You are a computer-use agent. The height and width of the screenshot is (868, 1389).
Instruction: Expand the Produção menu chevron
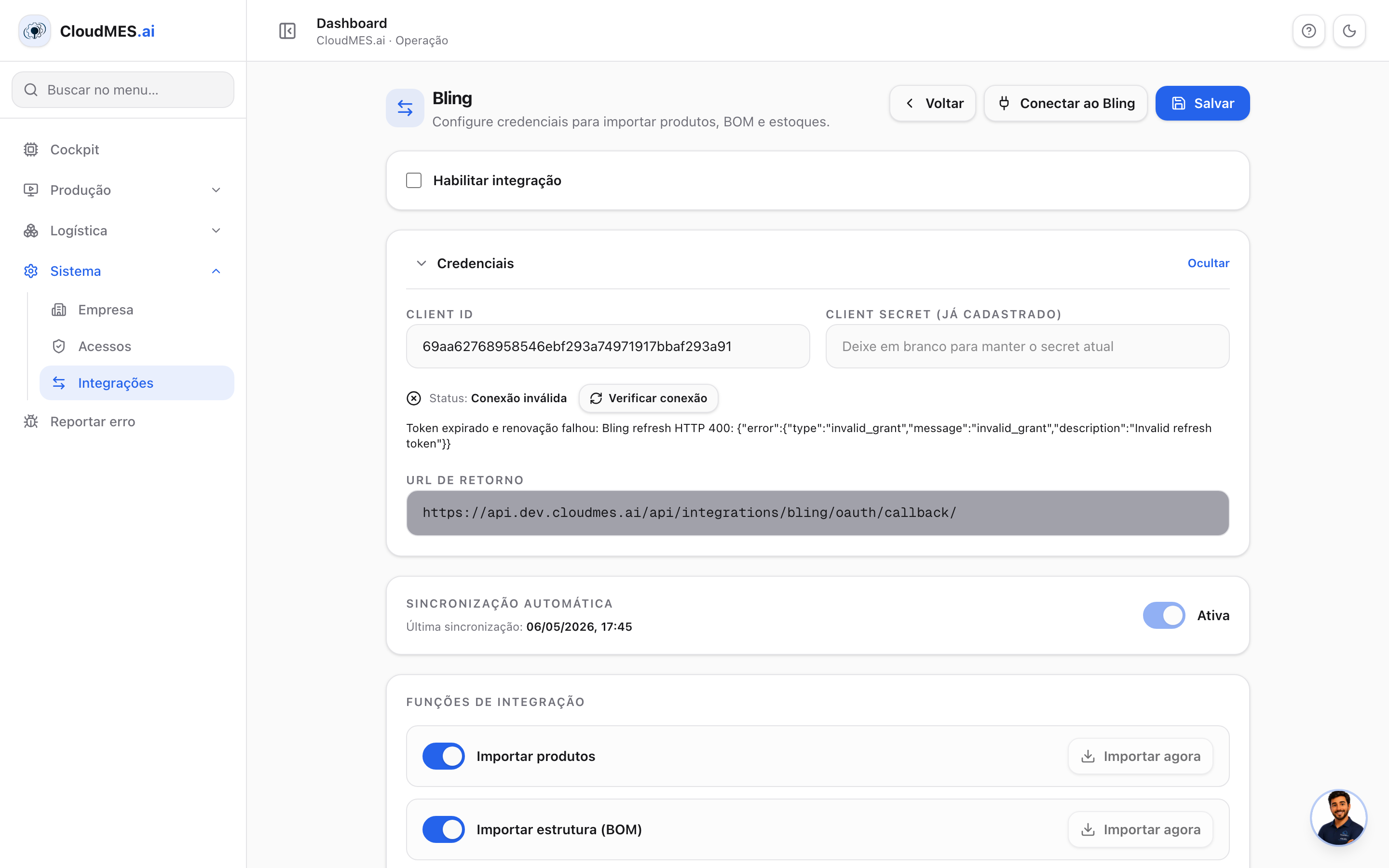[x=216, y=190]
